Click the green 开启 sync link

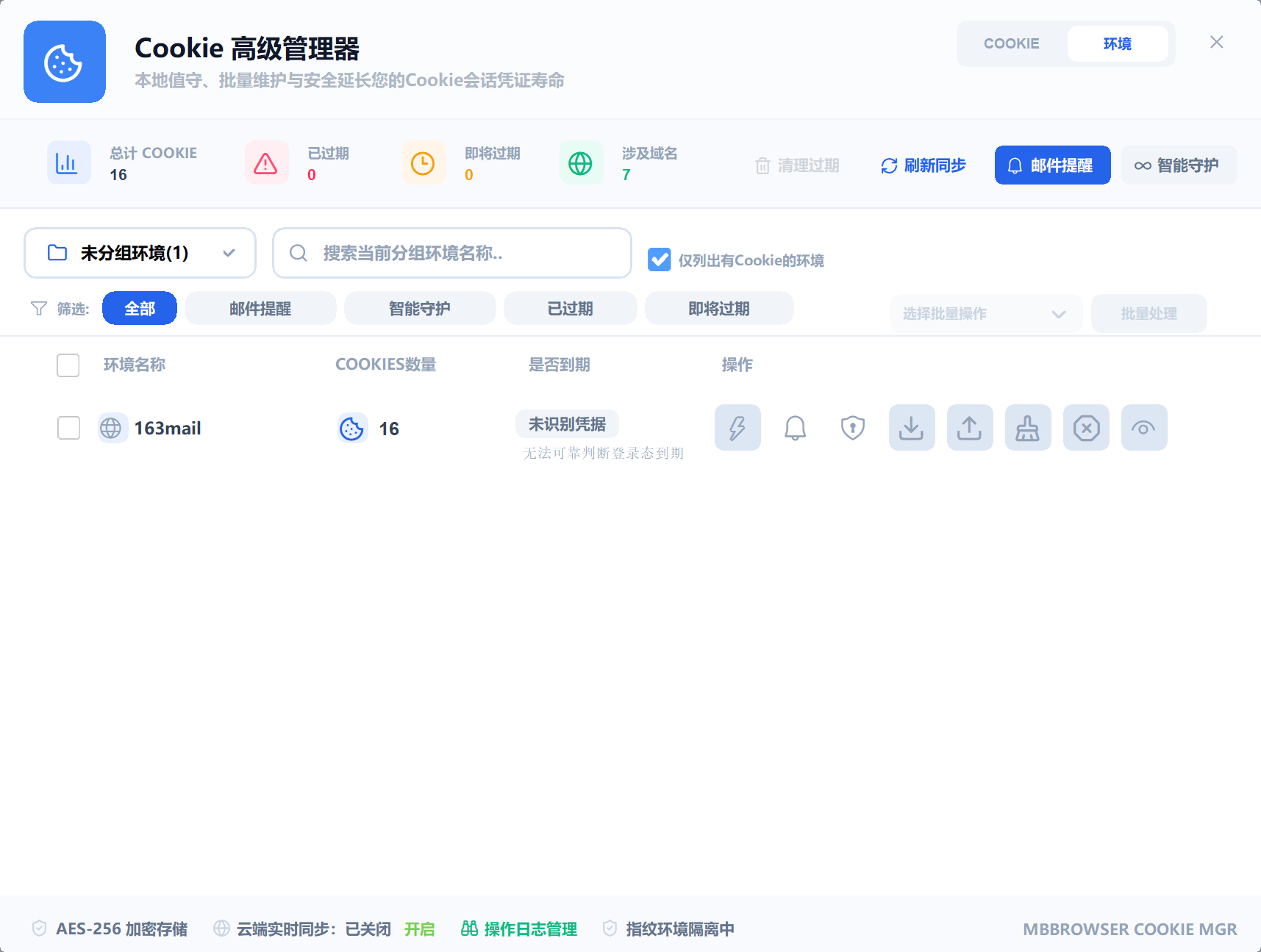[x=420, y=928]
